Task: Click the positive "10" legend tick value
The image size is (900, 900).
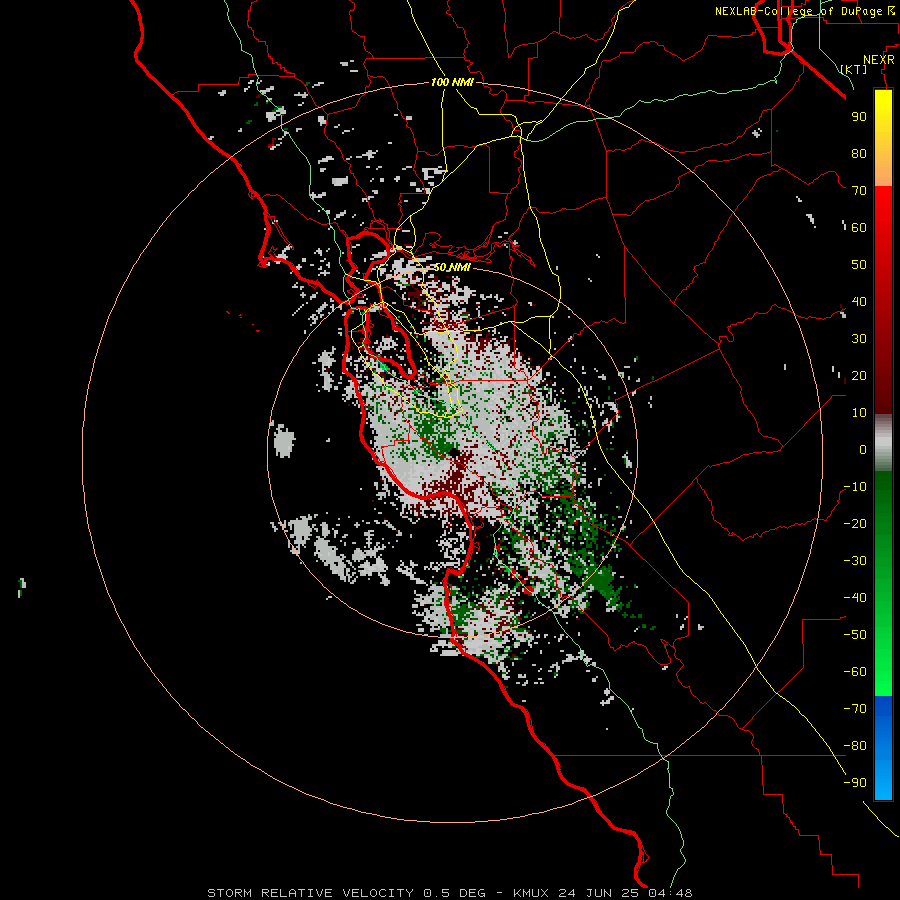Action: 859,413
